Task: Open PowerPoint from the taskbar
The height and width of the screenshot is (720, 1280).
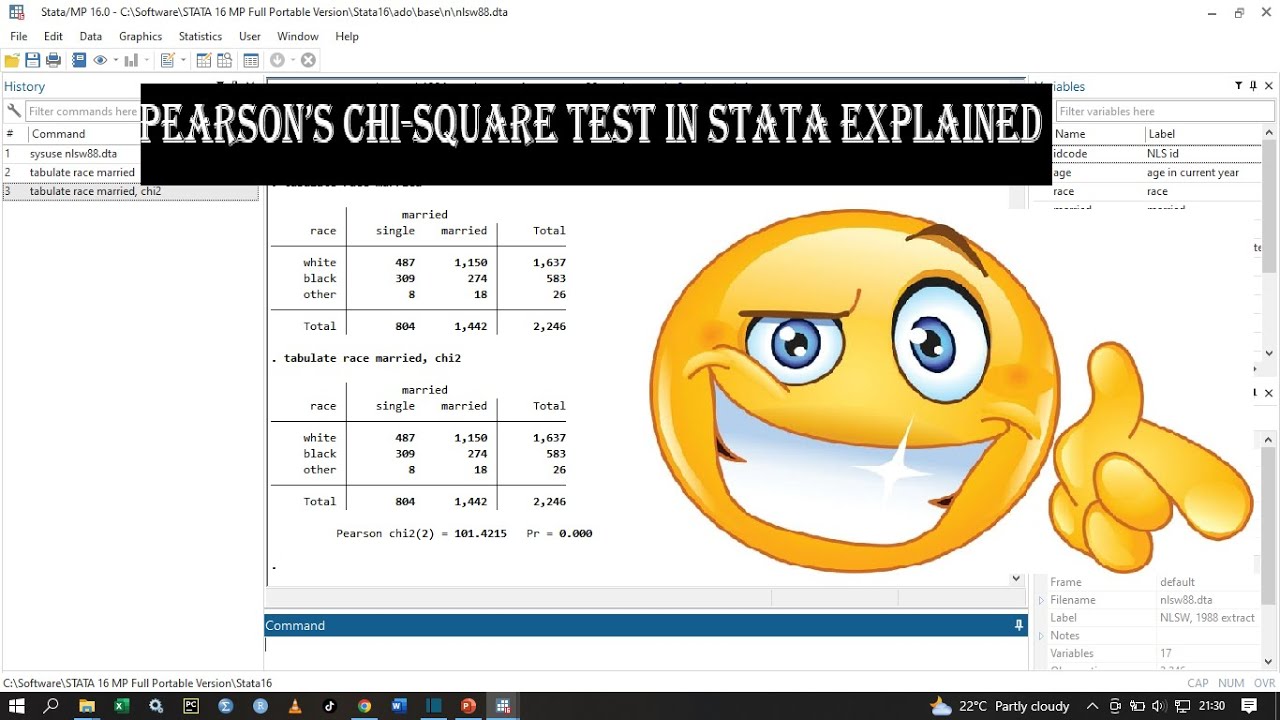Action: point(468,705)
